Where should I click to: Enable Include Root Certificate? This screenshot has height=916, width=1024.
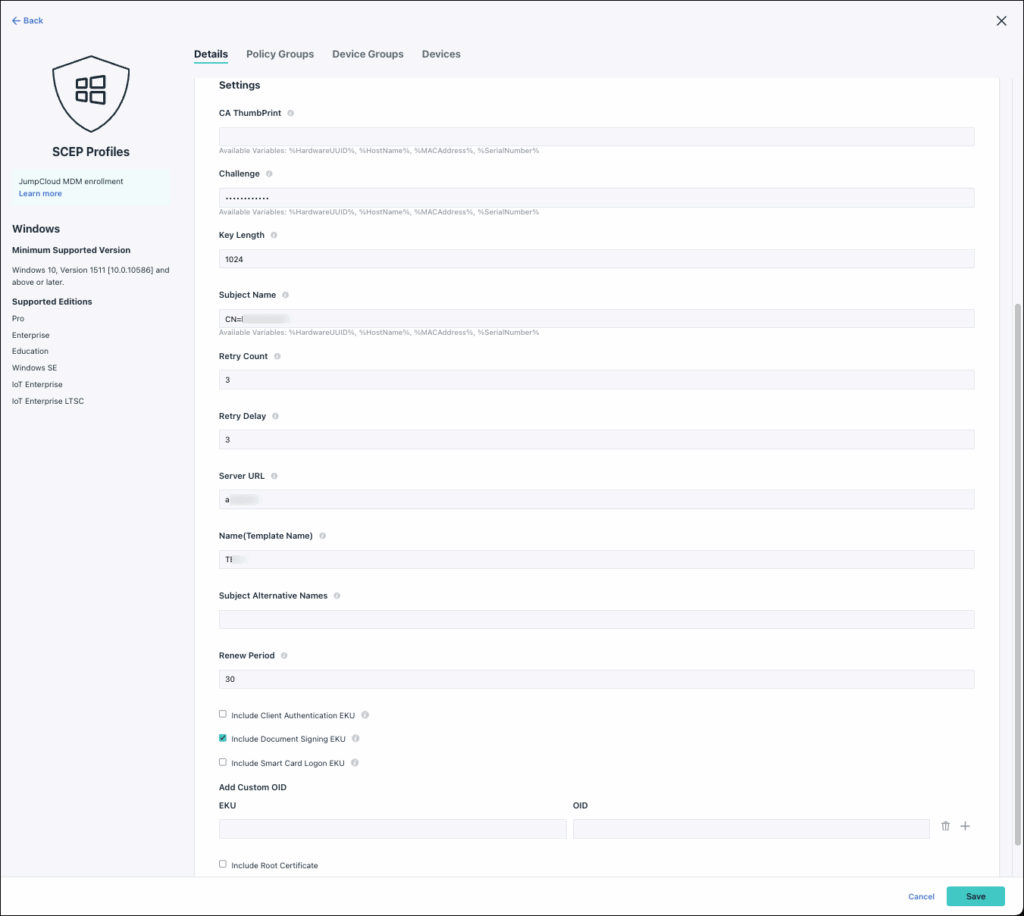pos(222,864)
